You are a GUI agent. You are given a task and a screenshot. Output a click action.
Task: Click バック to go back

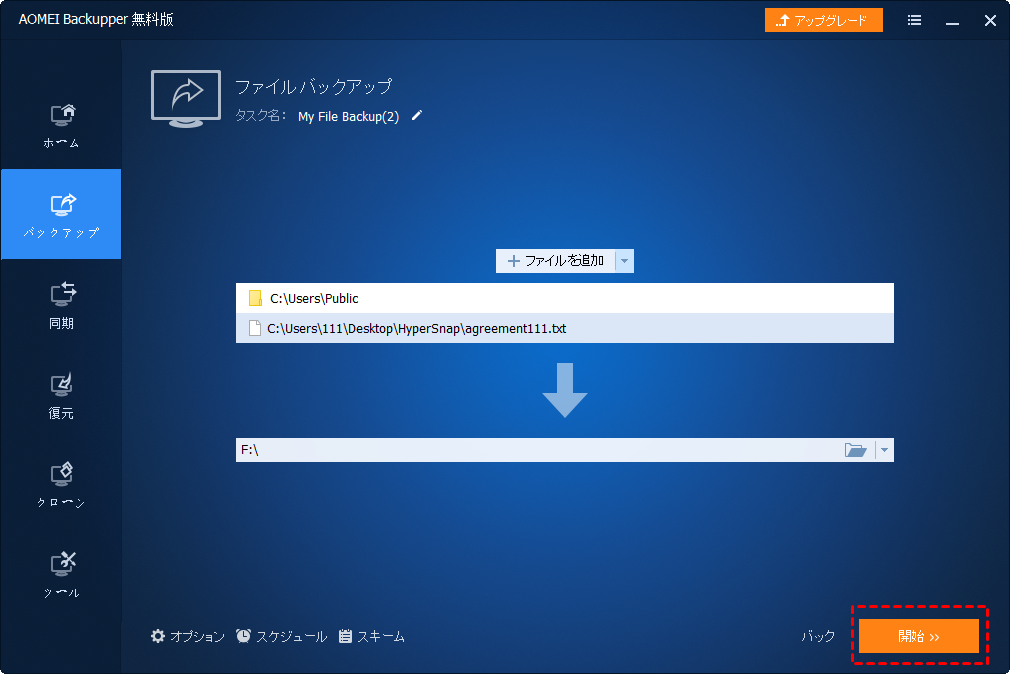(818, 637)
